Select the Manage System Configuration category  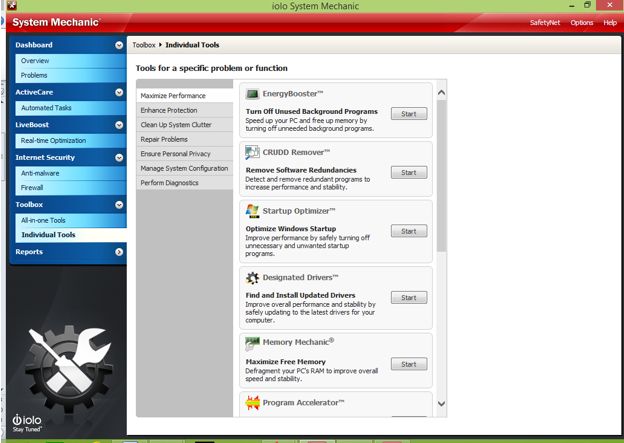(x=185, y=168)
